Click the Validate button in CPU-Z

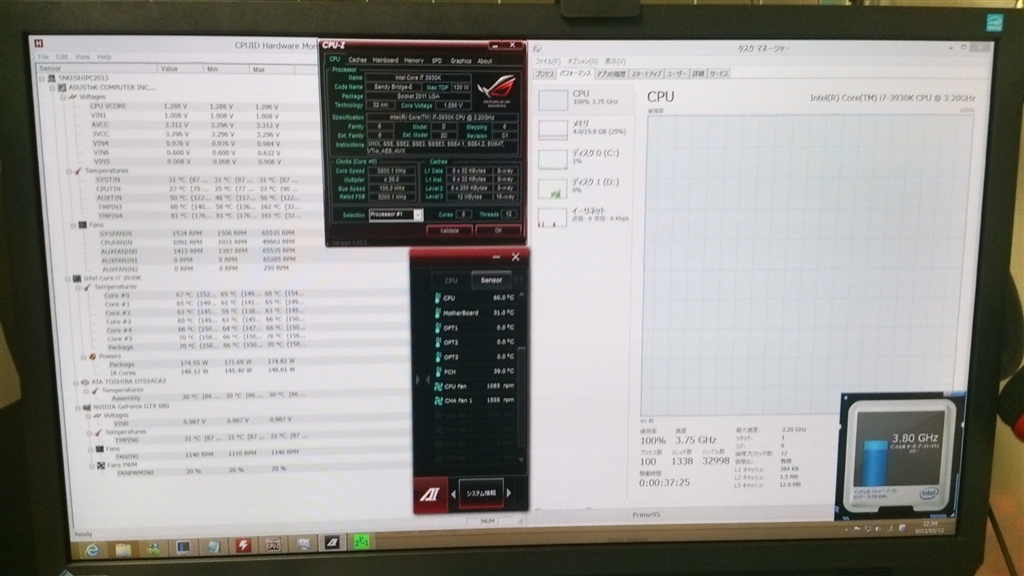(x=449, y=231)
